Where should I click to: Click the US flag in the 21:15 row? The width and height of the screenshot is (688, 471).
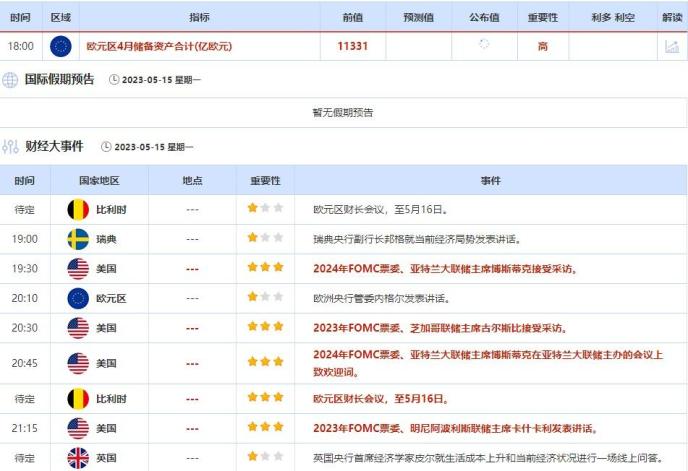pos(78,428)
